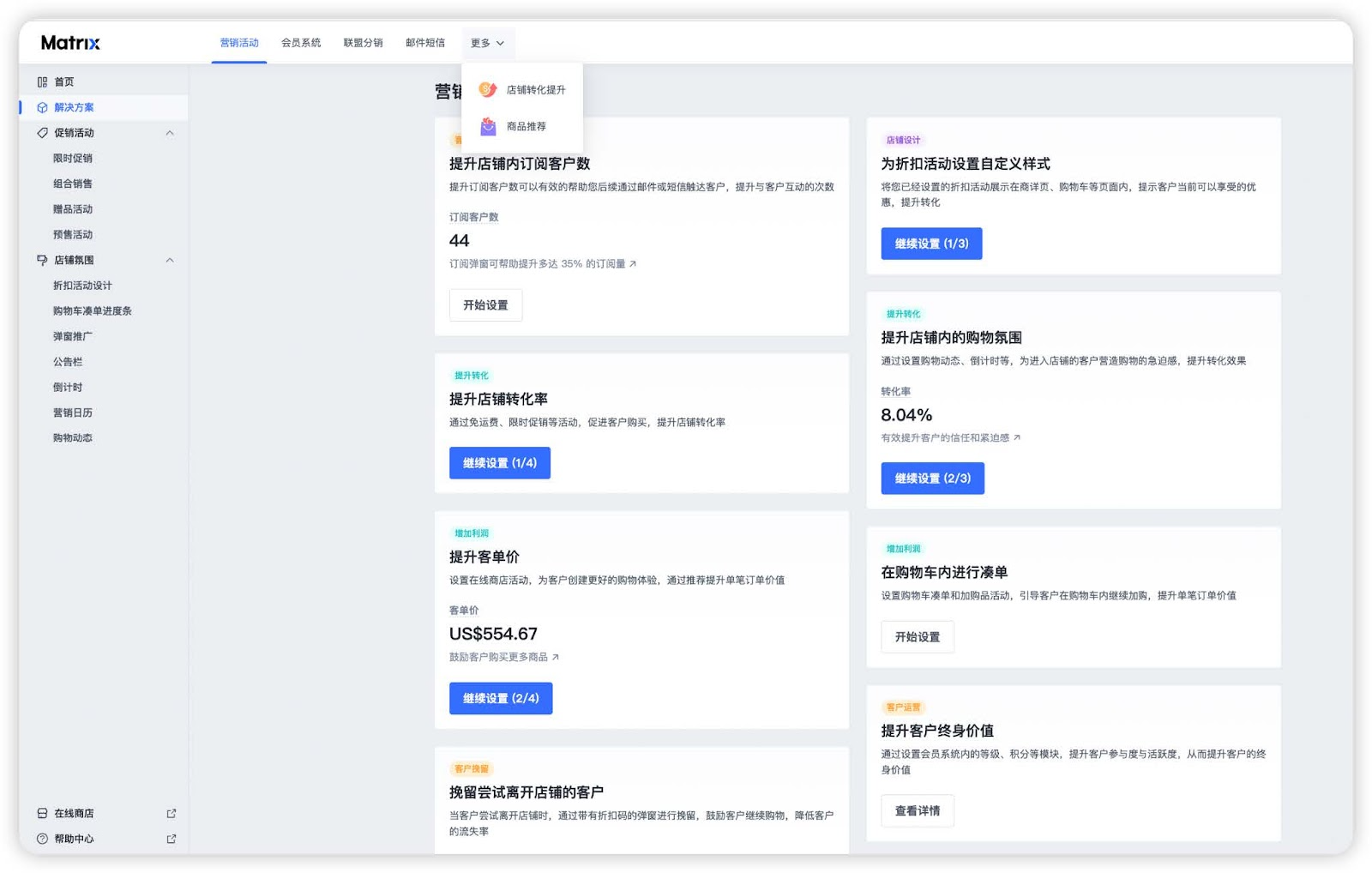Click the paint roller icon beside 店铺氛围

tap(42, 260)
